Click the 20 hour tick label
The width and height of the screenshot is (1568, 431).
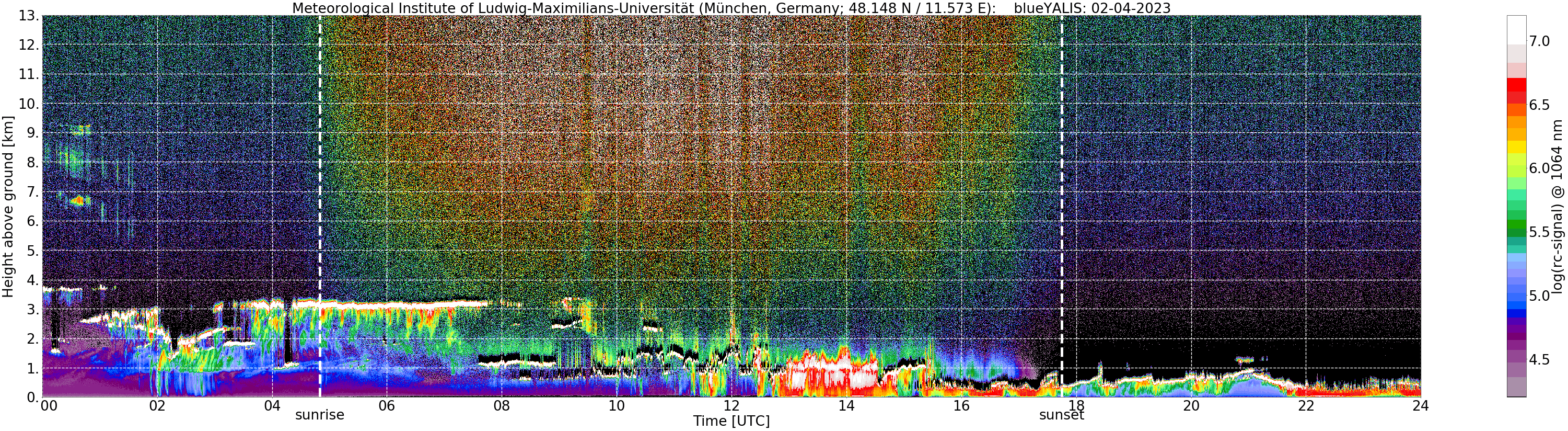tap(1191, 405)
